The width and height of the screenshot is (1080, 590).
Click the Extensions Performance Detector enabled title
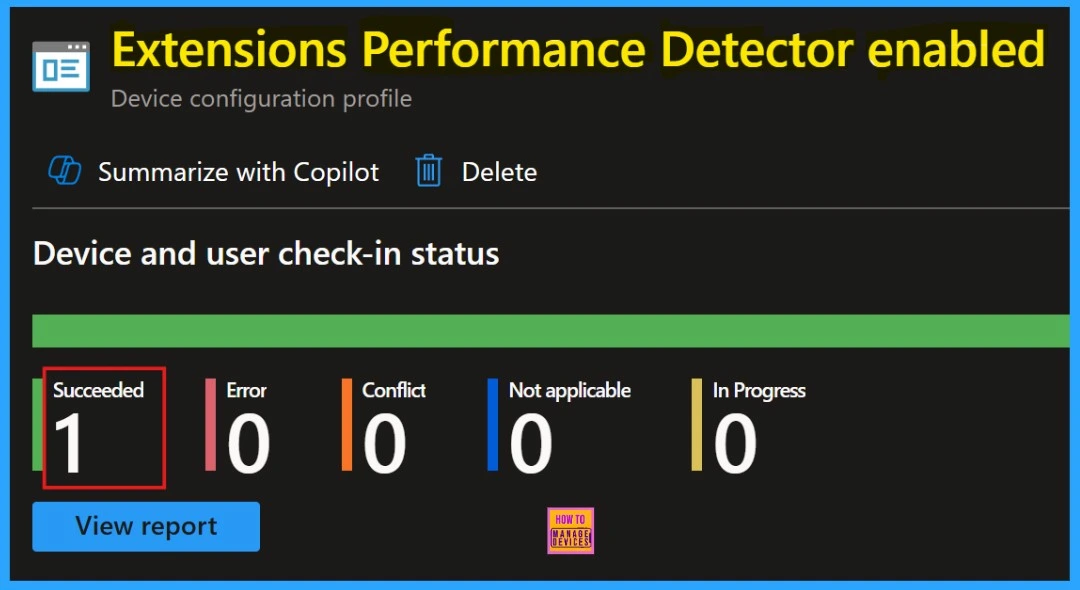tap(578, 48)
